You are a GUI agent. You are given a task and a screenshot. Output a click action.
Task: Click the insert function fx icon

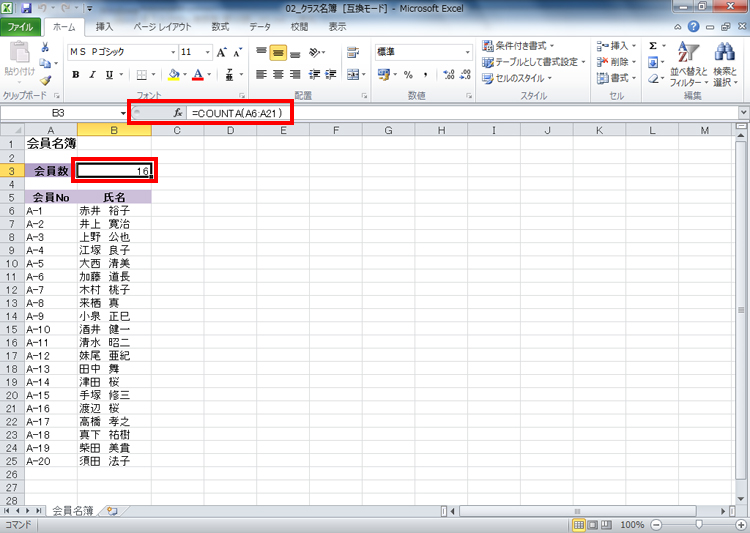[177, 113]
